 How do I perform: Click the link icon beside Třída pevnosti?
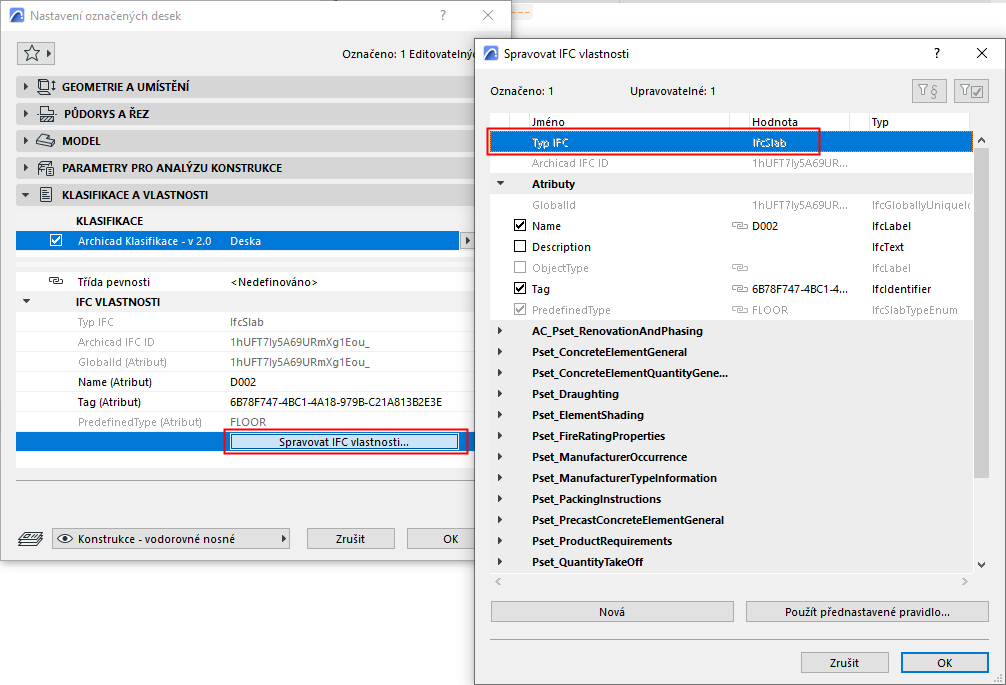coord(56,281)
